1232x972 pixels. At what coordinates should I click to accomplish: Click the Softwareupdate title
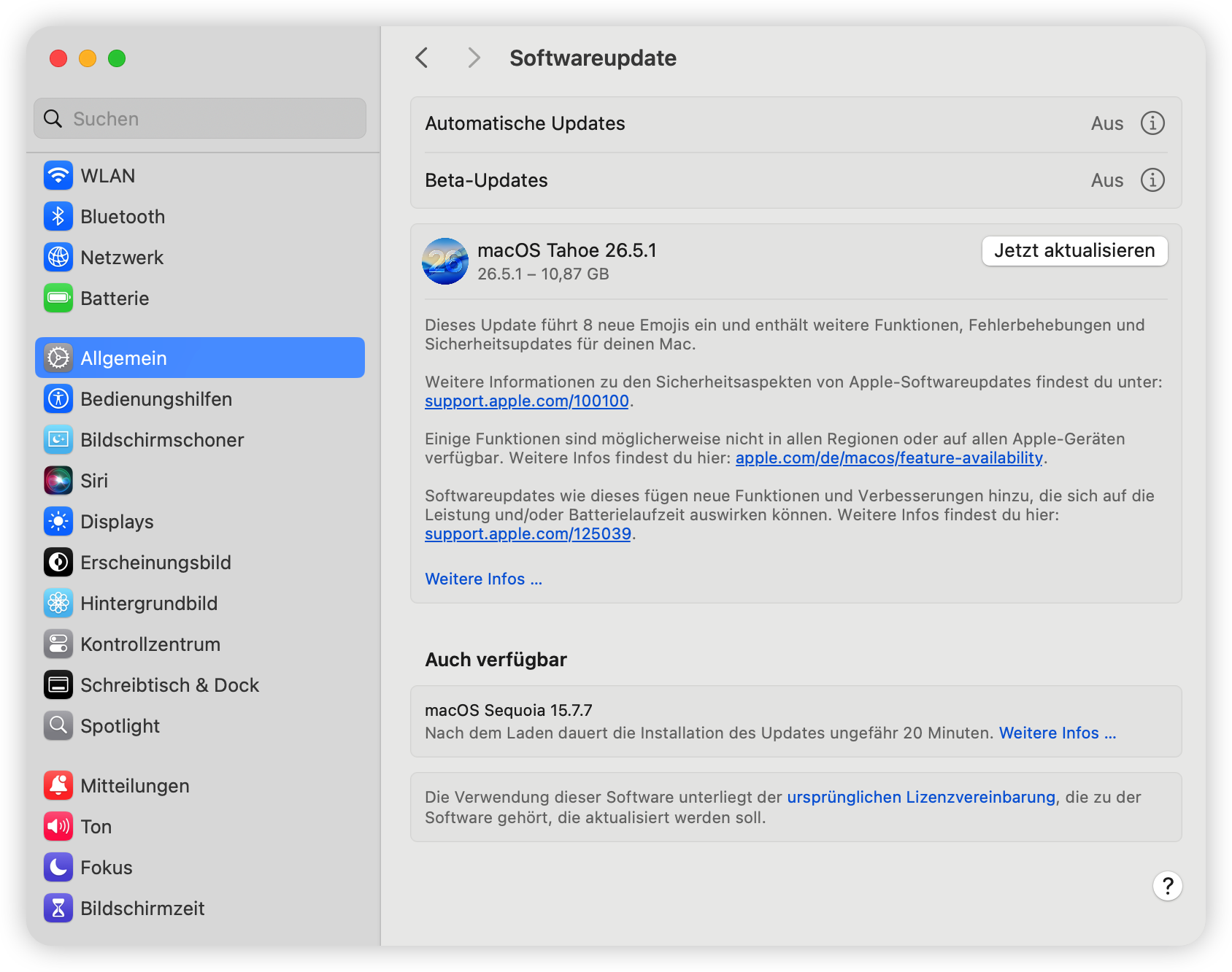[593, 58]
